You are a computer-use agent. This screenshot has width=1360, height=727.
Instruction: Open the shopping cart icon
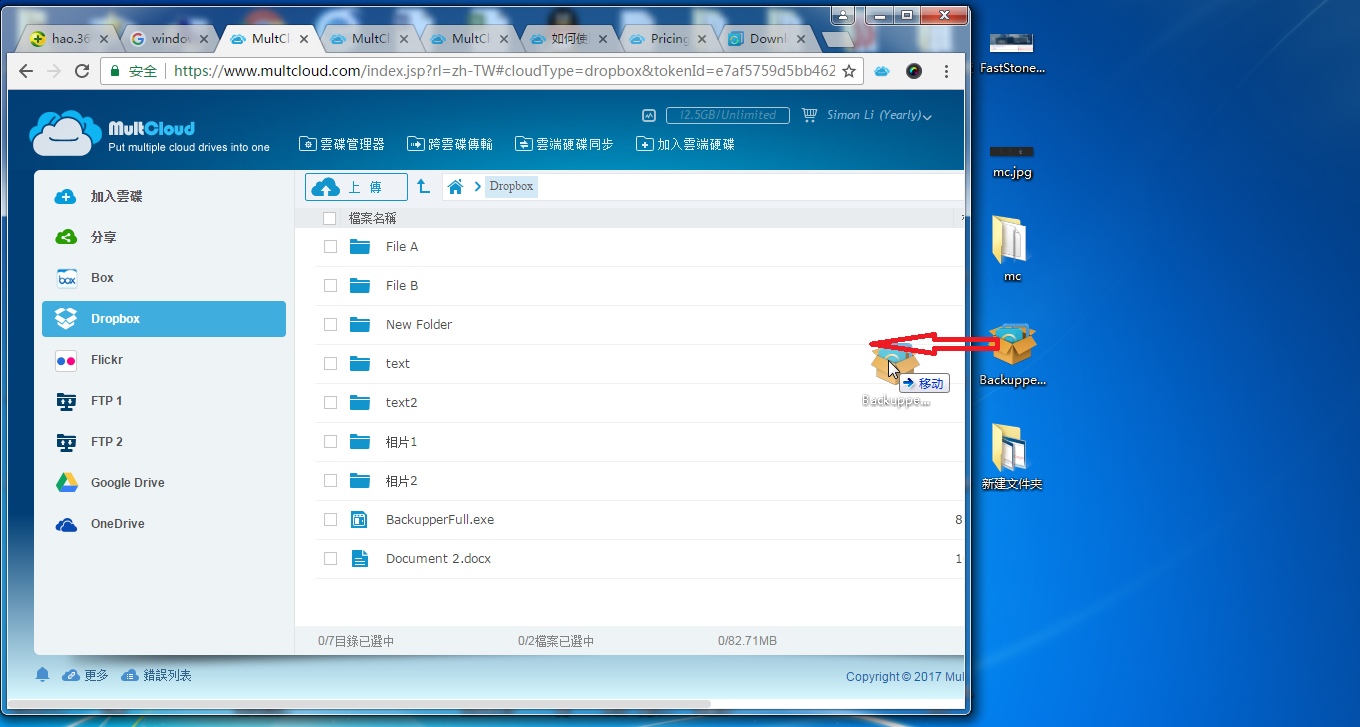point(810,115)
